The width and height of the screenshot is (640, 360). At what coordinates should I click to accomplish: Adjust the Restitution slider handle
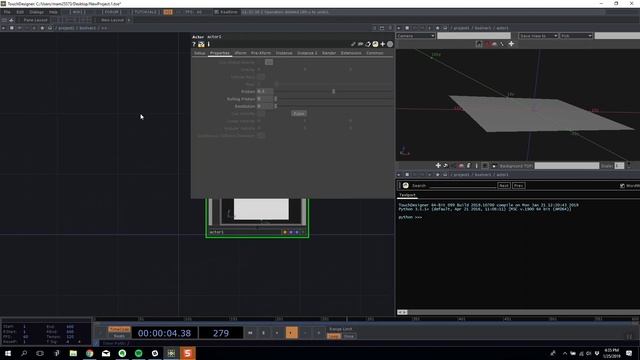276,106
